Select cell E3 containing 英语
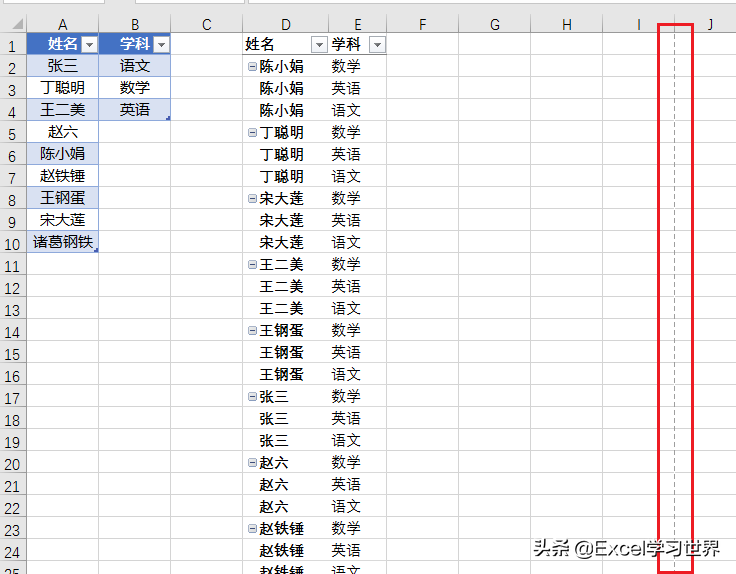736x574 pixels. click(358, 88)
